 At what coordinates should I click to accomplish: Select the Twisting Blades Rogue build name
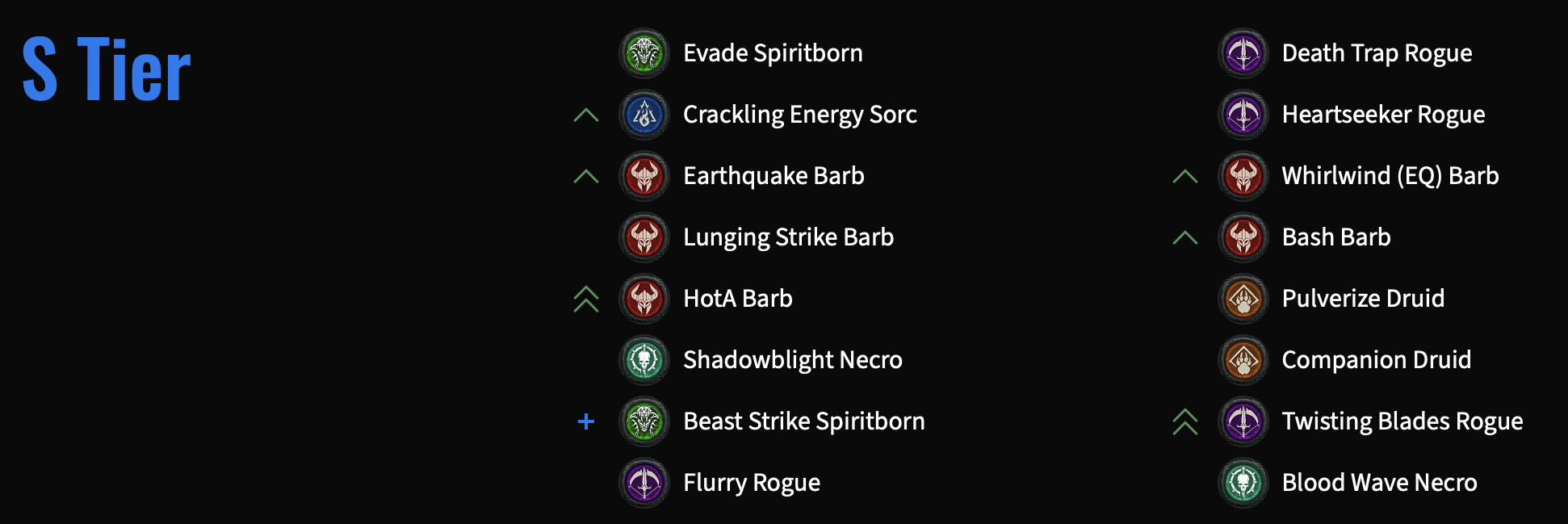click(x=1402, y=421)
